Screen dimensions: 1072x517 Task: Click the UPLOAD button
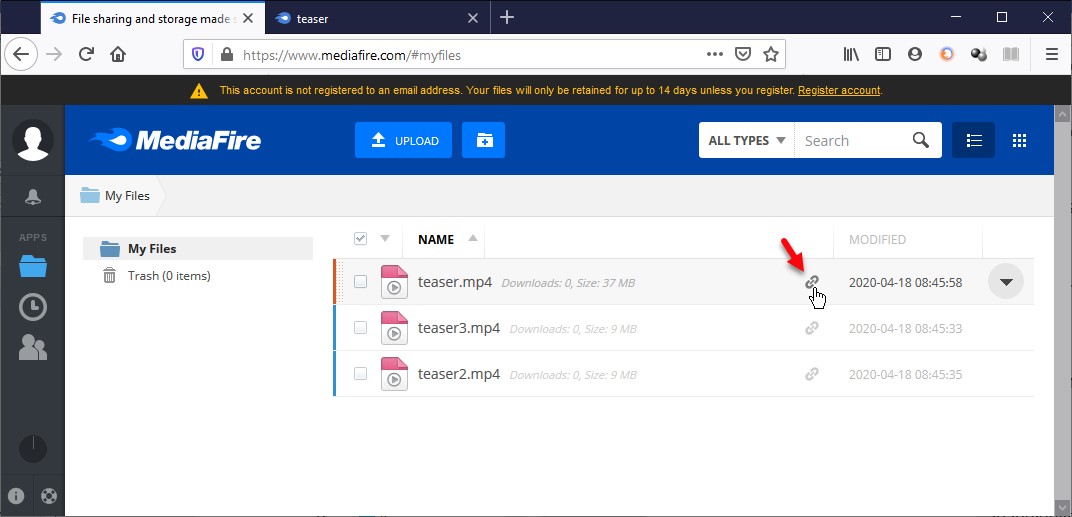pos(403,141)
